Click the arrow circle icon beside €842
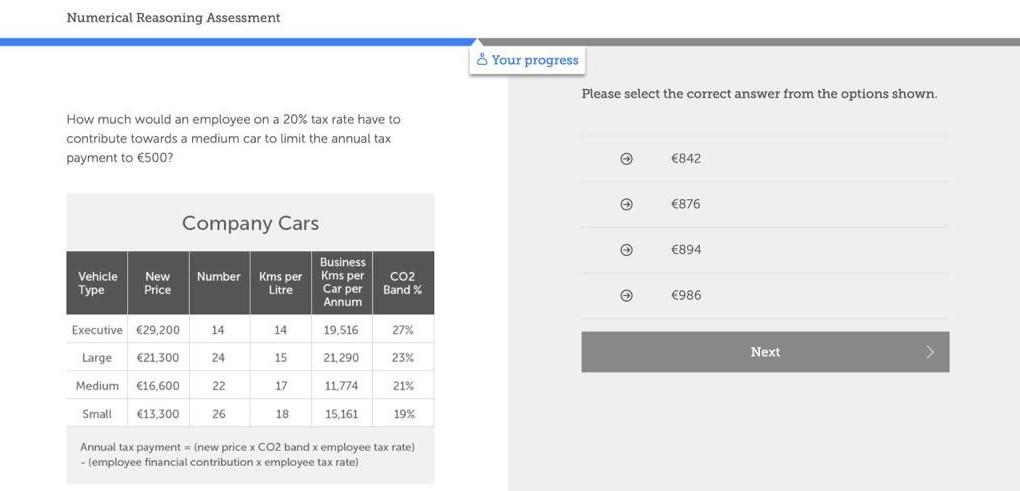 627,159
